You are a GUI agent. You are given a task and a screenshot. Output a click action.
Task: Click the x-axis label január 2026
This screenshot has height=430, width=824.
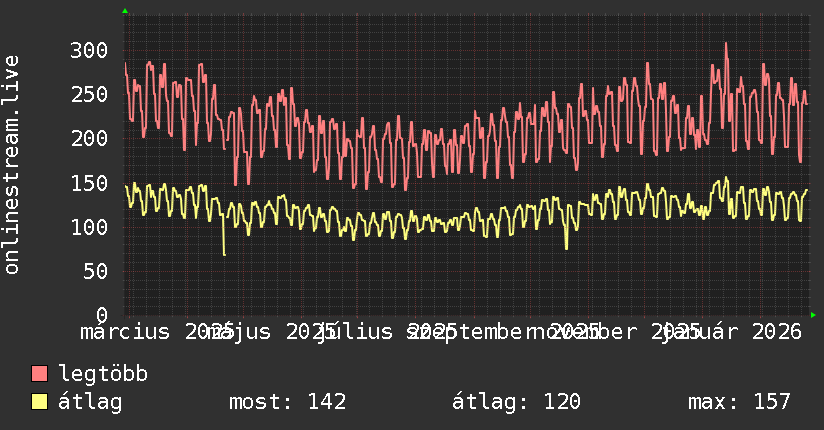click(731, 332)
